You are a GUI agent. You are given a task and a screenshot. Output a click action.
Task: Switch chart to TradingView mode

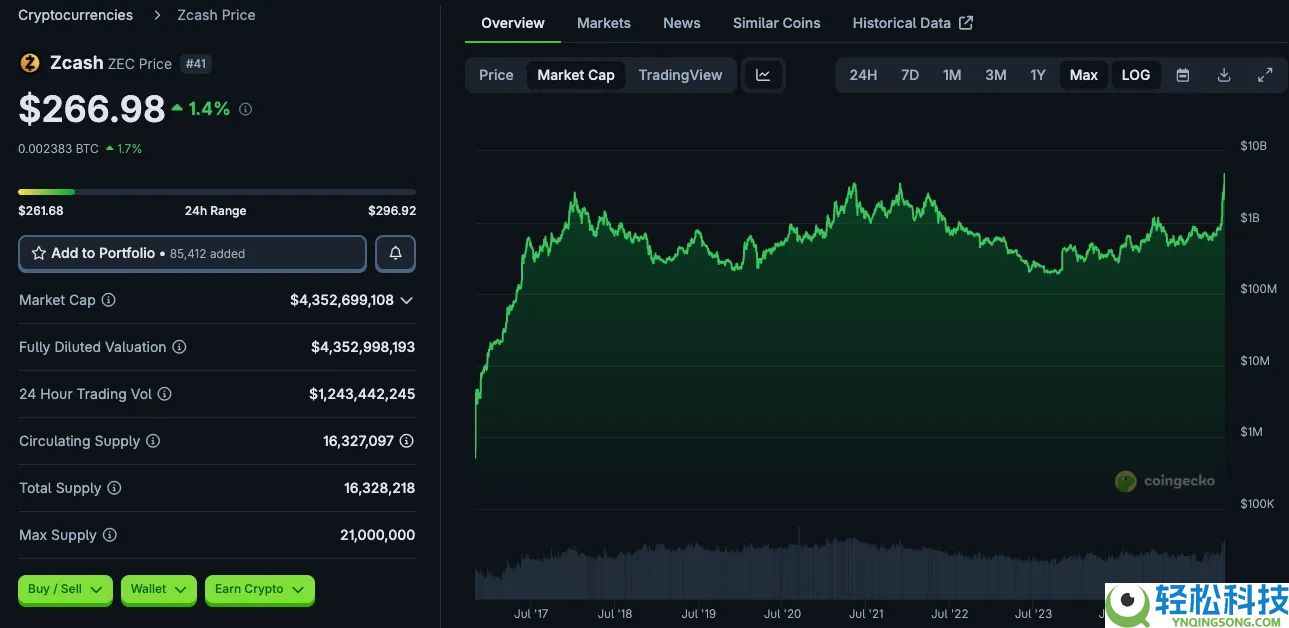click(x=680, y=75)
